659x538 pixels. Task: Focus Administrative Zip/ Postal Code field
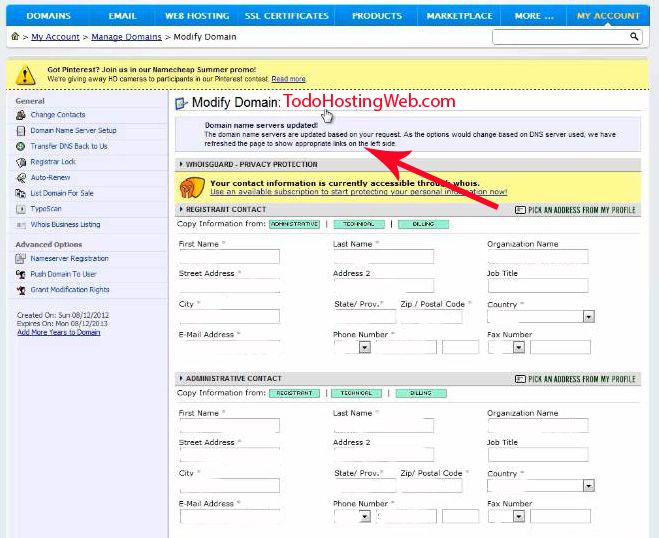click(x=431, y=485)
